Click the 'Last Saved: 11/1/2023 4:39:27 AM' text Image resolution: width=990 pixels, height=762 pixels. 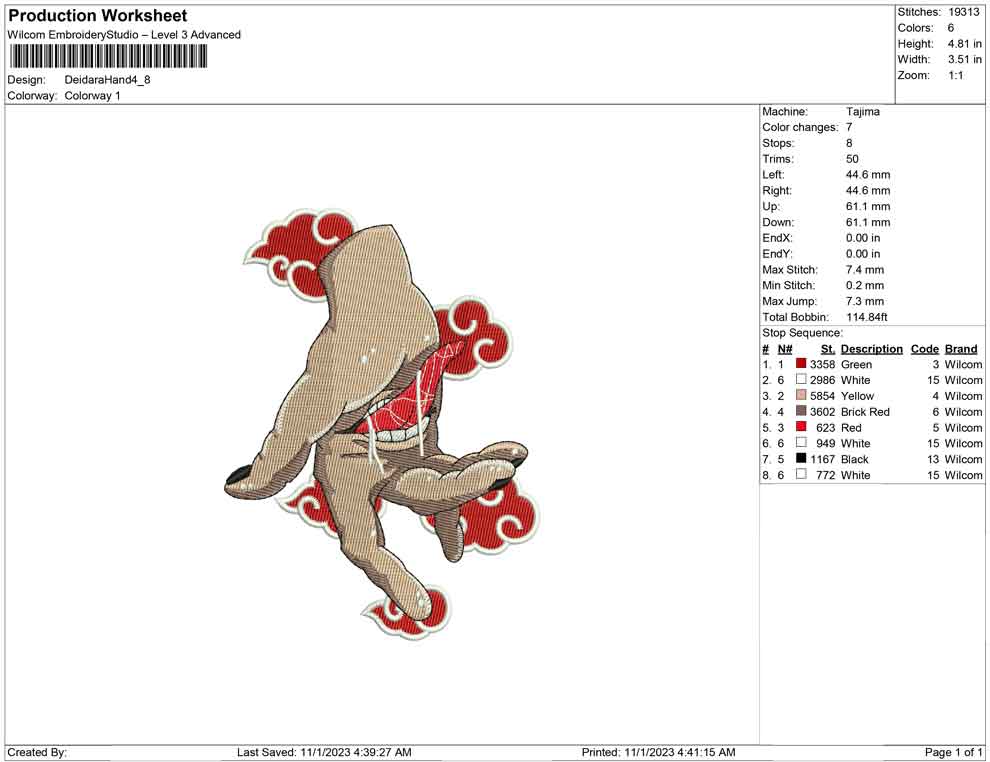click(324, 752)
